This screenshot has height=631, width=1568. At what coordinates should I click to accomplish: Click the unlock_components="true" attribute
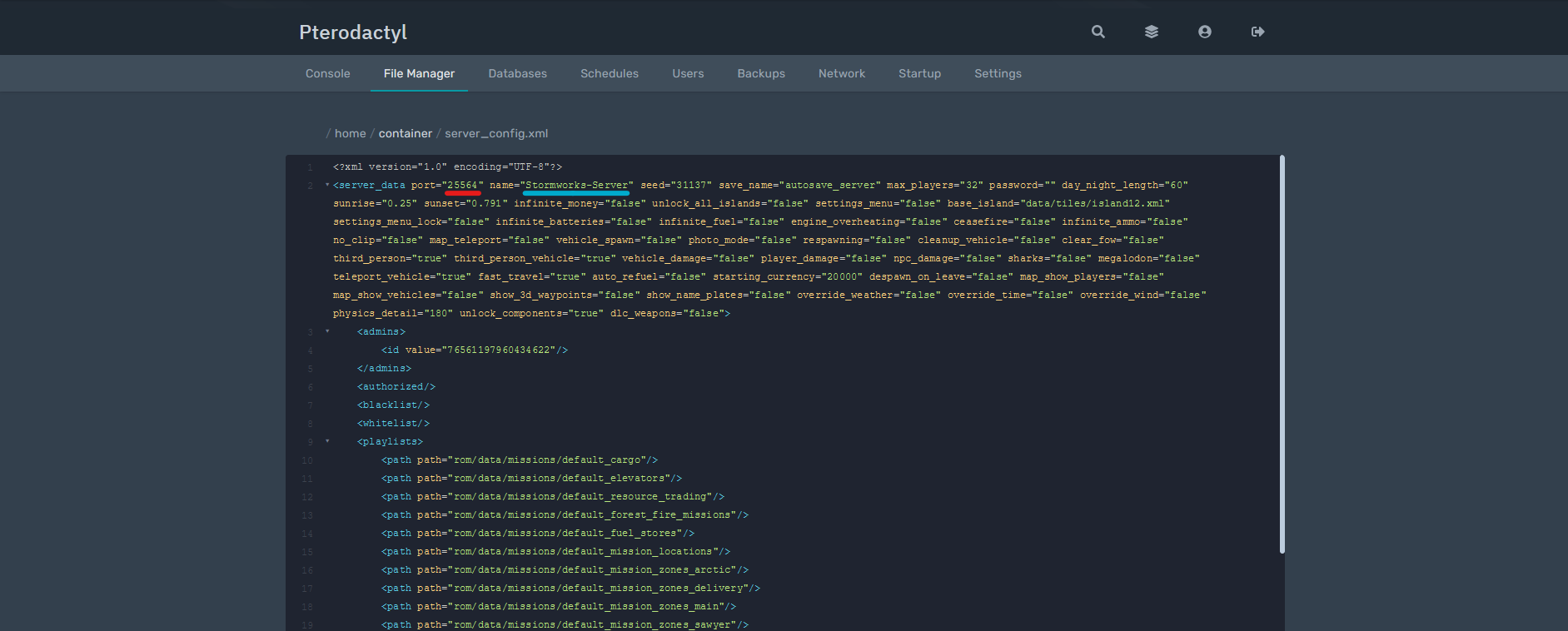[532, 313]
